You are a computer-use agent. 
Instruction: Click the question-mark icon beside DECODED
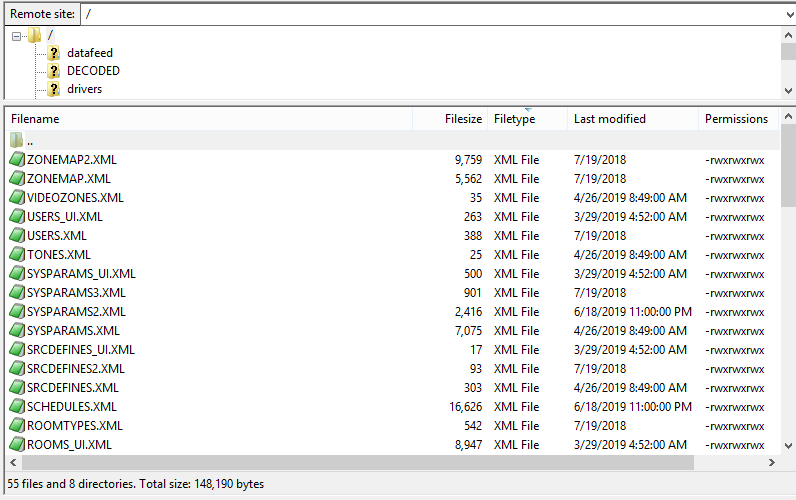(x=54, y=71)
